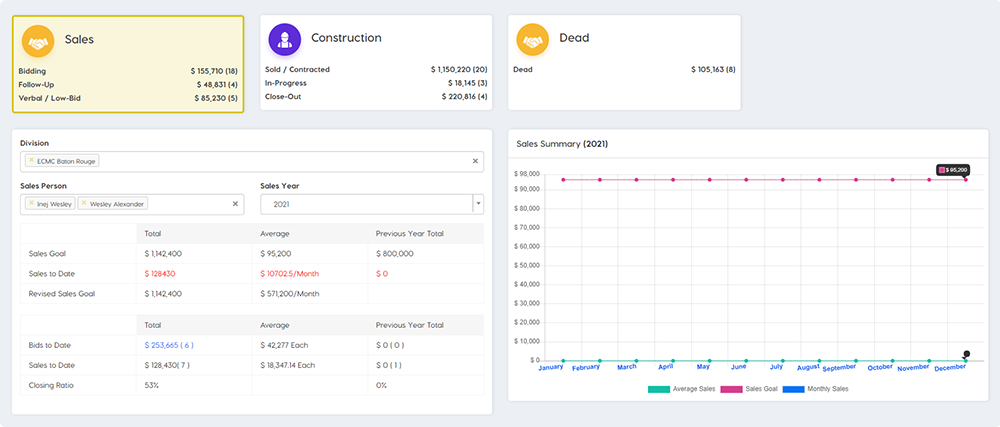Open the Sales Year dropdown arrow

point(478,204)
